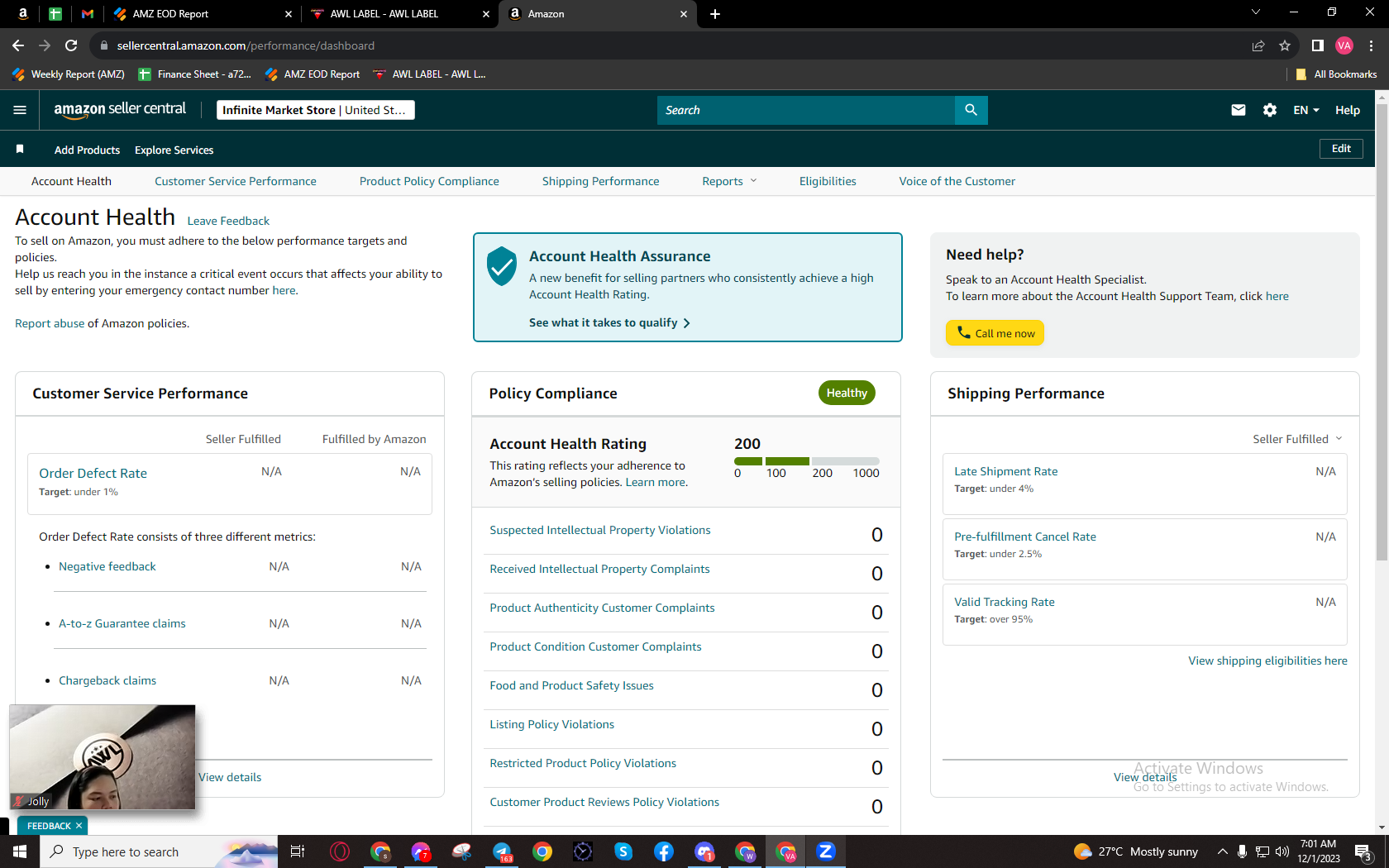Click the Seller Central search field
The width and height of the screenshot is (1389, 868).
pyautogui.click(x=806, y=110)
